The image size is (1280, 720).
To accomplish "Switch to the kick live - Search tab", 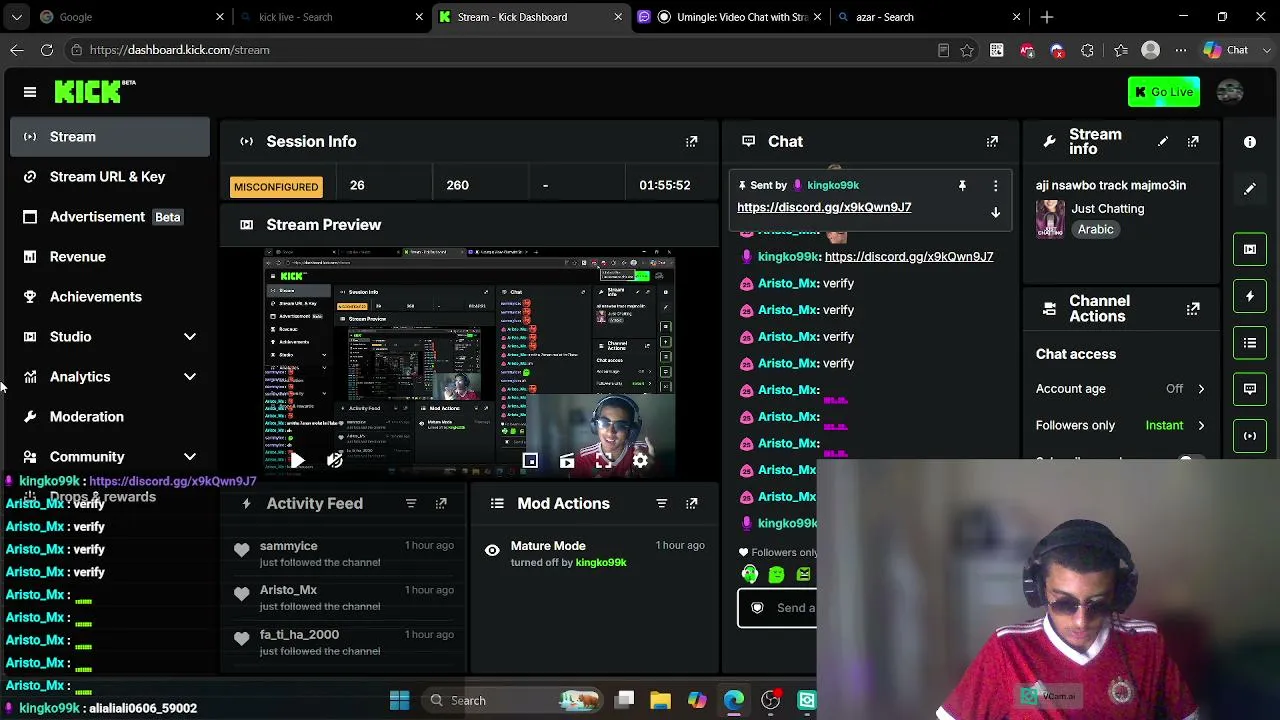I will coord(332,17).
